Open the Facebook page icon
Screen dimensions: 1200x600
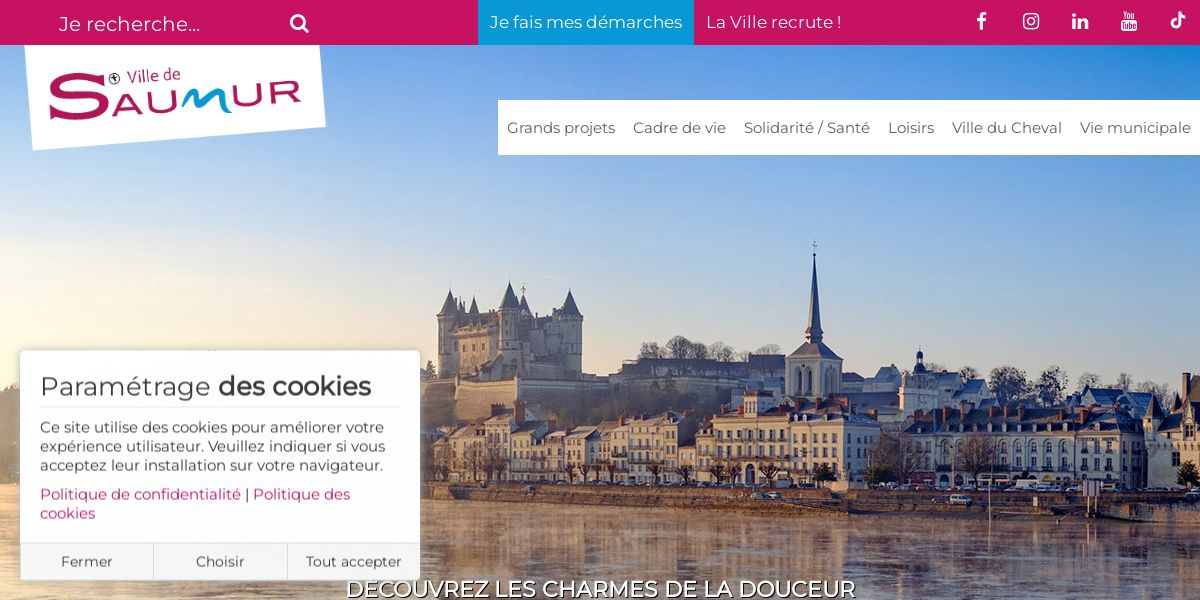[x=981, y=21]
